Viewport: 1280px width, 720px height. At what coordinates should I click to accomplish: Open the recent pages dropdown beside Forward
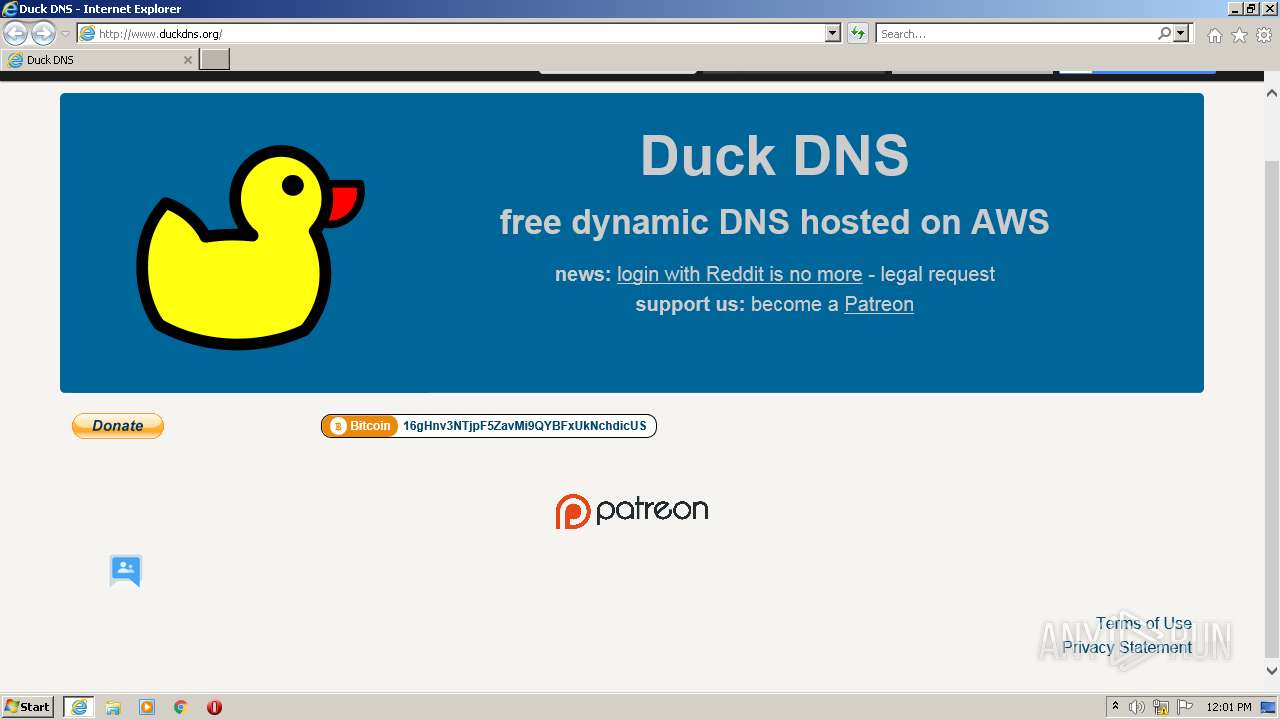coord(65,34)
